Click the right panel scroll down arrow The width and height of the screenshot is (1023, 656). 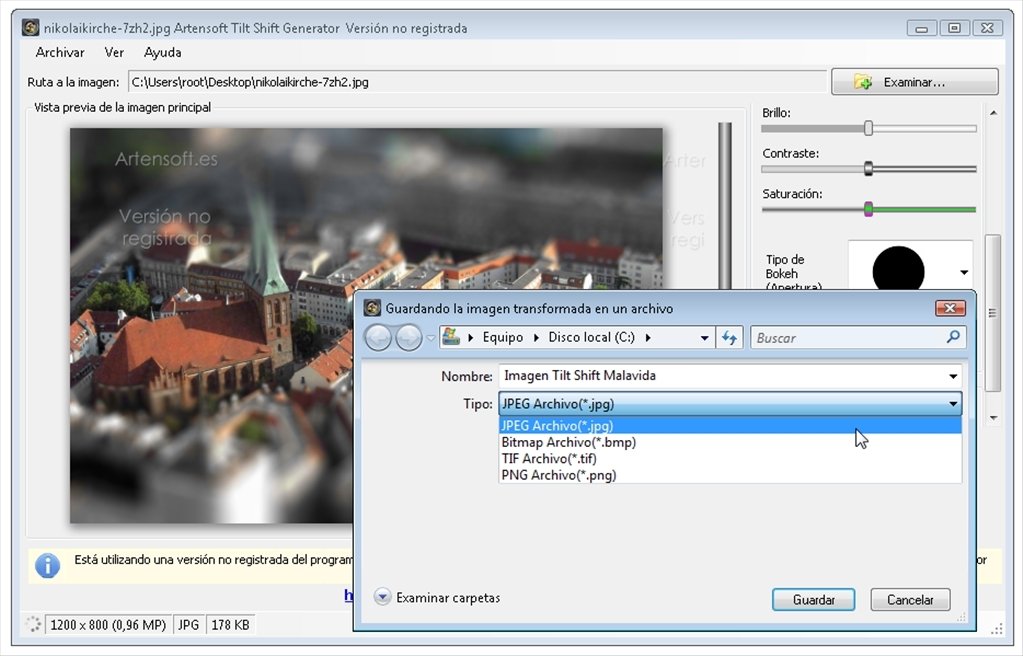coord(993,418)
